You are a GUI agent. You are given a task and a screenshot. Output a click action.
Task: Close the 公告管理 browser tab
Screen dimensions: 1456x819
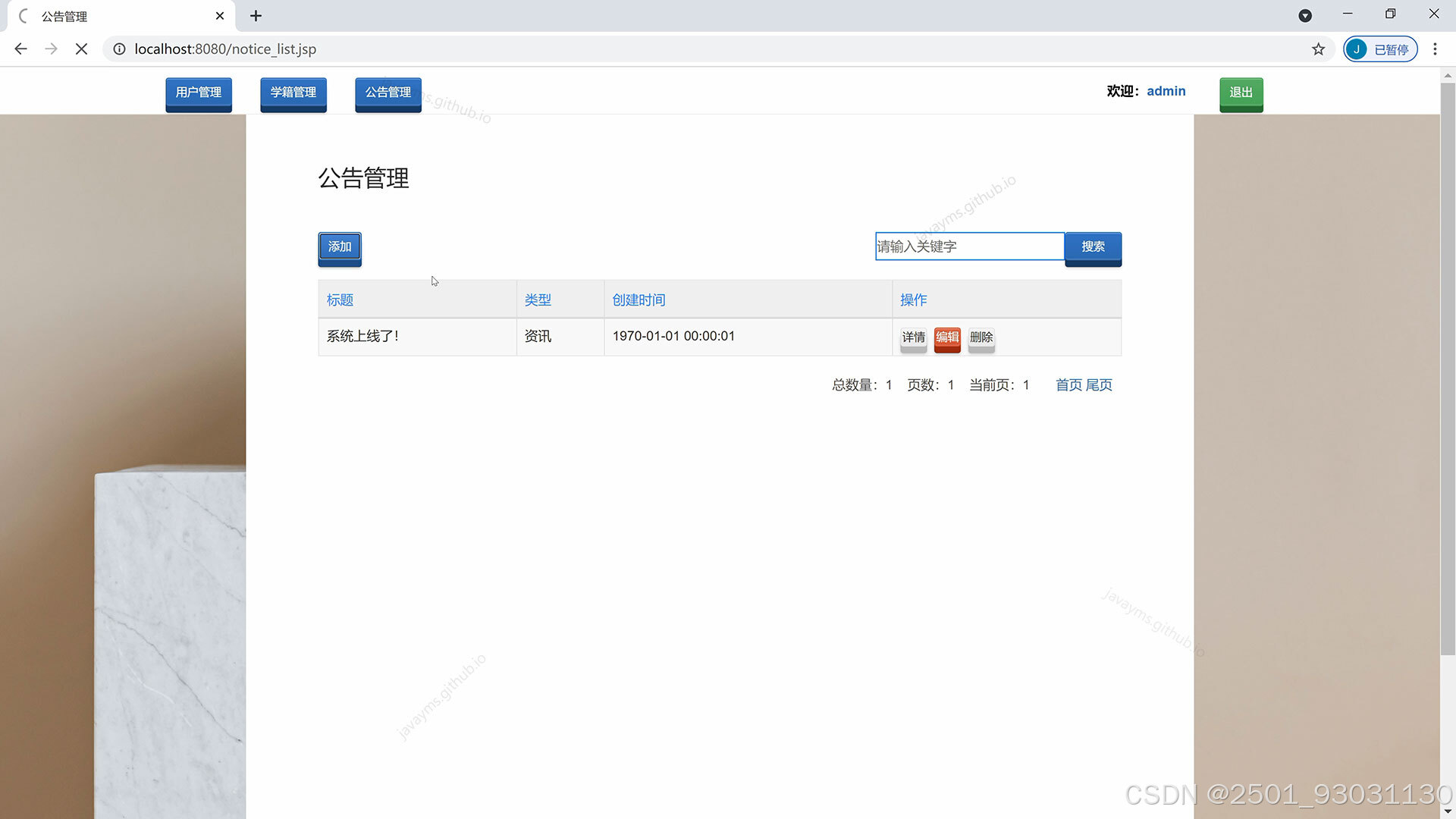click(x=220, y=16)
